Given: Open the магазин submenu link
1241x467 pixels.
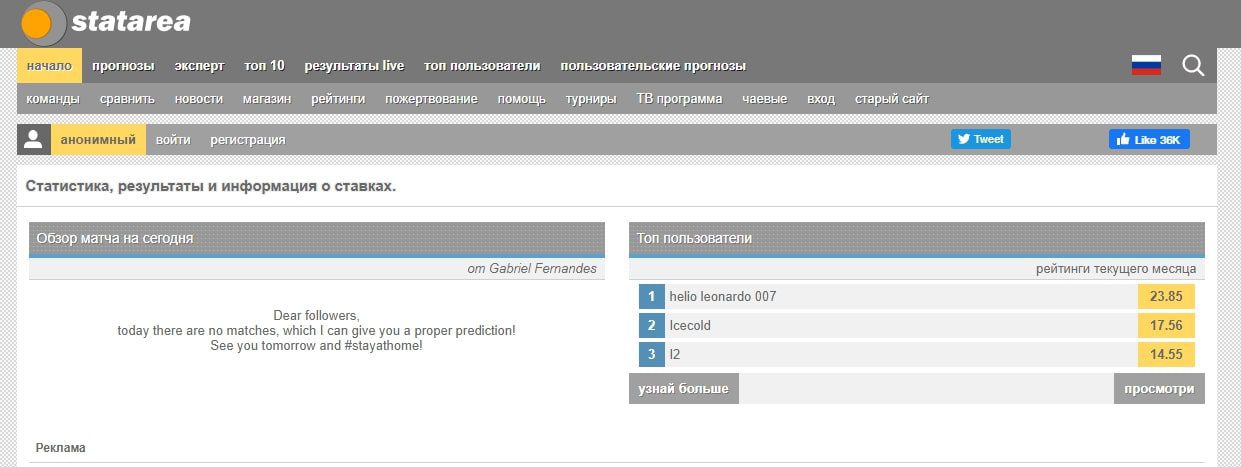Looking at the screenshot, I should pos(266,99).
